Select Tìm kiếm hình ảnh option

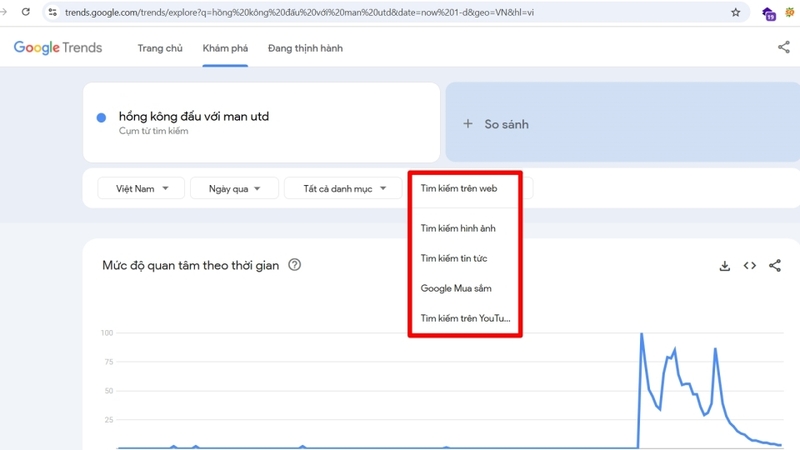coord(458,228)
